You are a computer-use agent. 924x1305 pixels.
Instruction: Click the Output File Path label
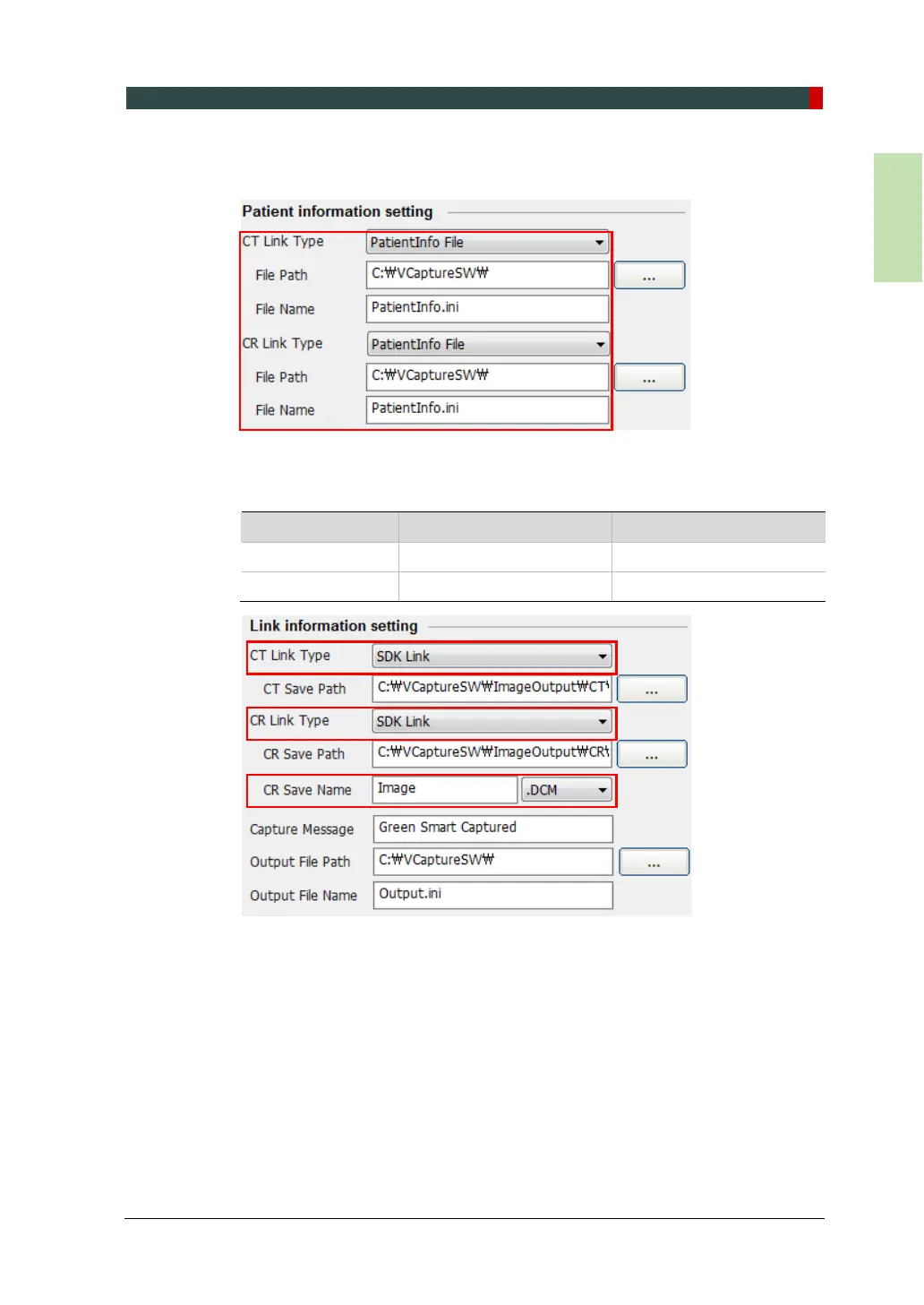coord(300,862)
